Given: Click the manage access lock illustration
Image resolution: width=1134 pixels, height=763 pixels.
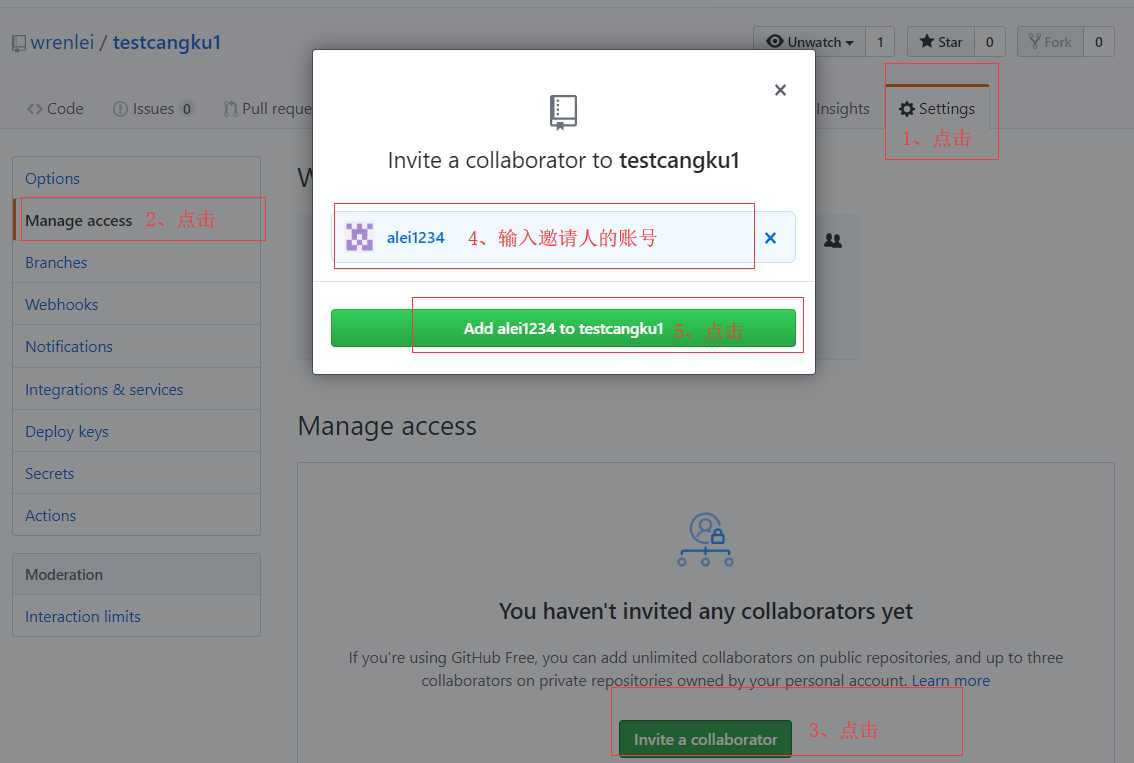Looking at the screenshot, I should coord(705,540).
